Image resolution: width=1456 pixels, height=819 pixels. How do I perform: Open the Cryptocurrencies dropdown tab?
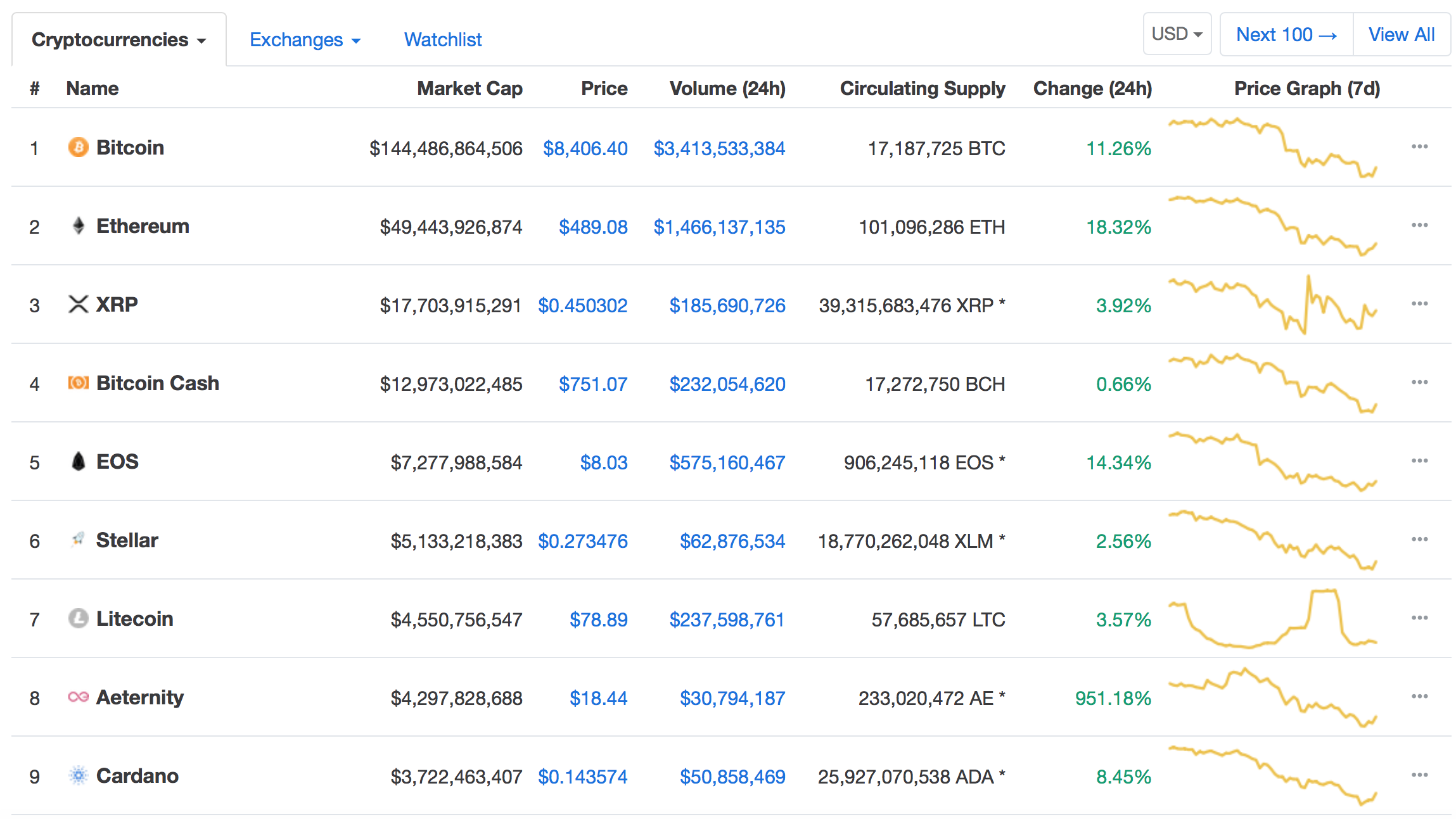click(x=119, y=40)
